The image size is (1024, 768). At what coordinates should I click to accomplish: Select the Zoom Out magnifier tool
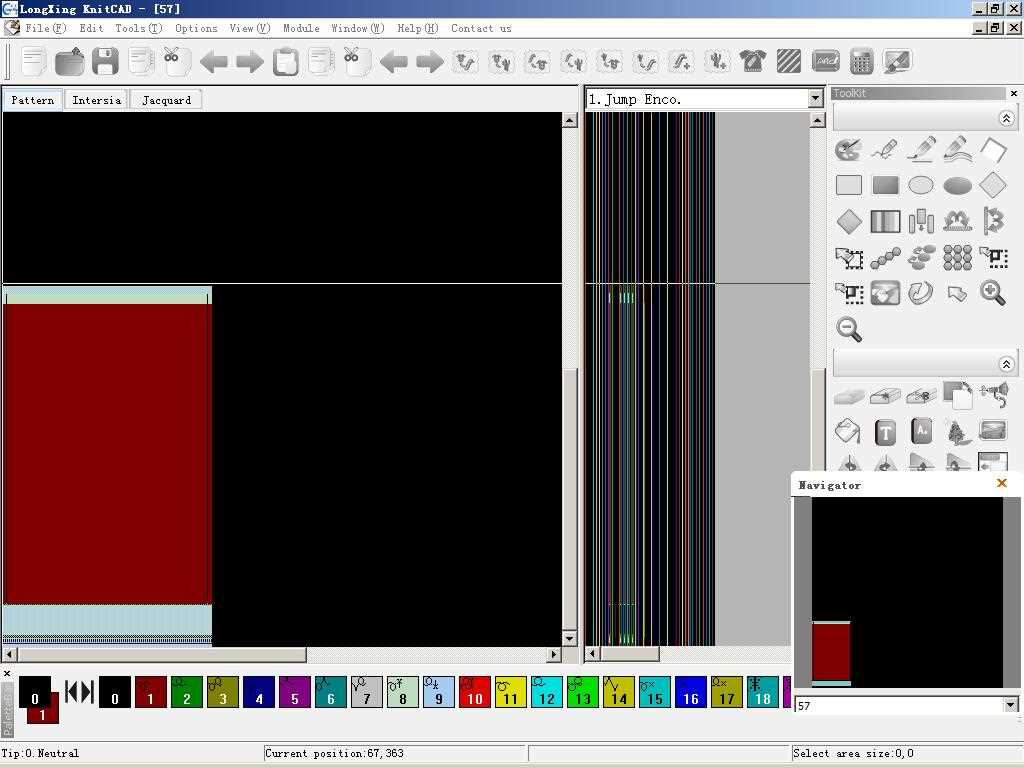[x=849, y=328]
